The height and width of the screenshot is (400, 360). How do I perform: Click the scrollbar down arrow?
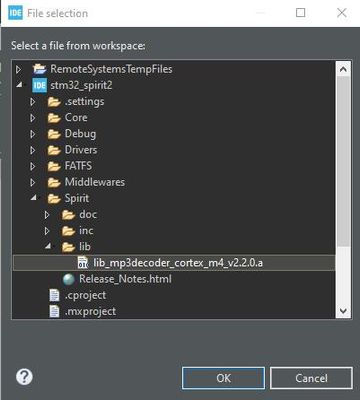click(343, 311)
